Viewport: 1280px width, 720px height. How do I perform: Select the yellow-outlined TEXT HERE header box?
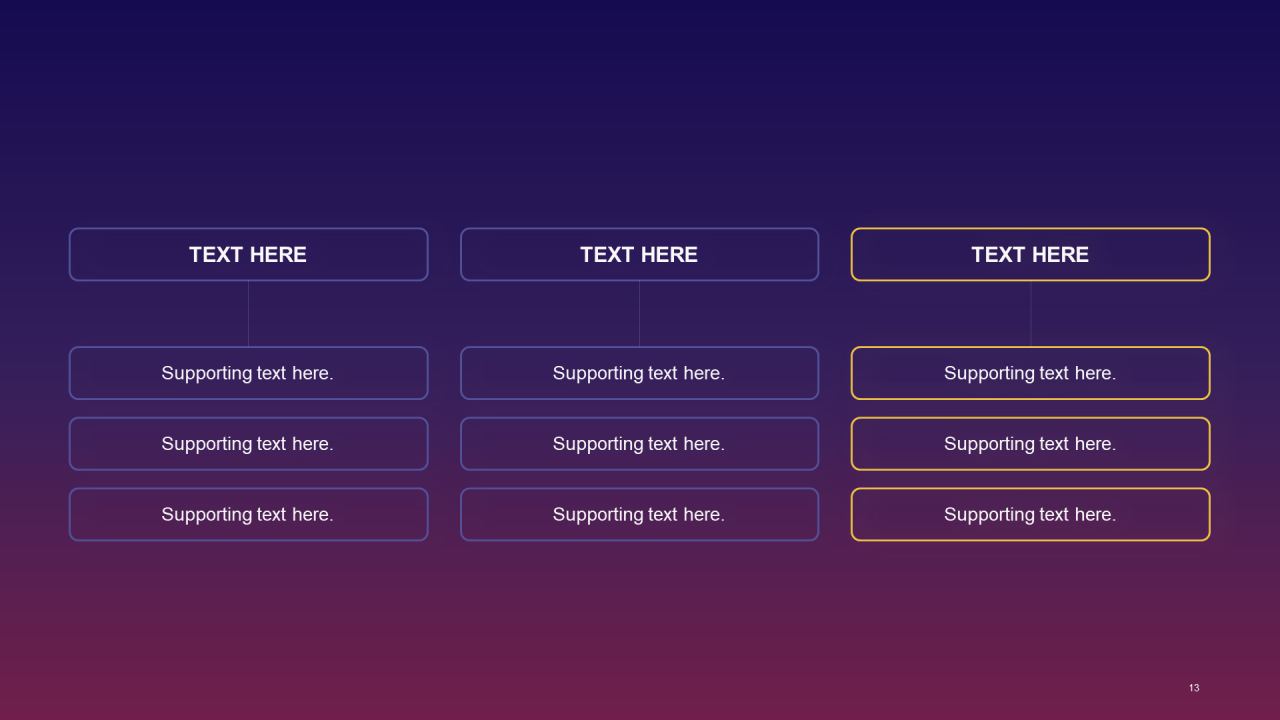coord(1030,254)
